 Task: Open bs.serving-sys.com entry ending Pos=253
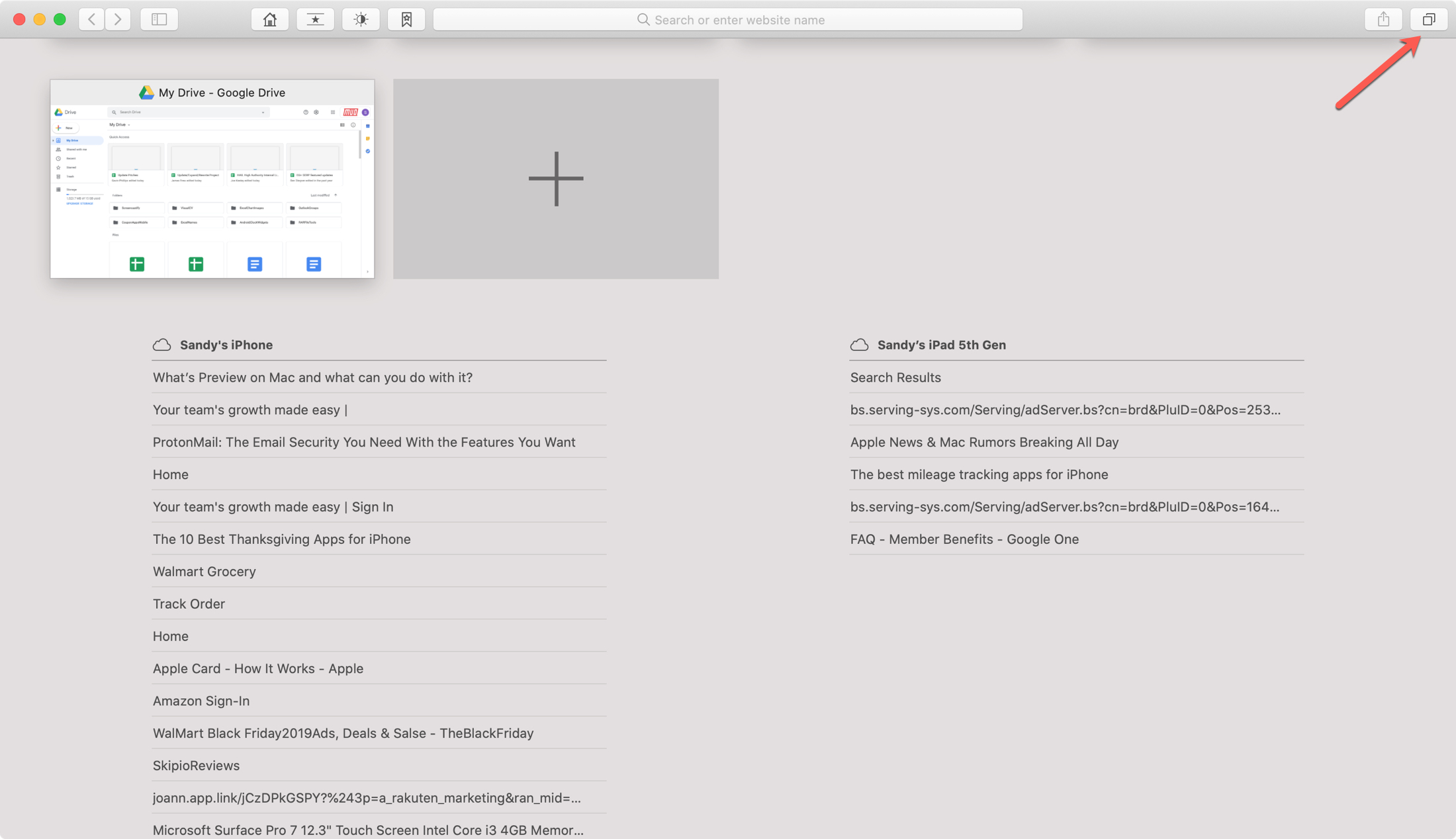[1077, 410]
